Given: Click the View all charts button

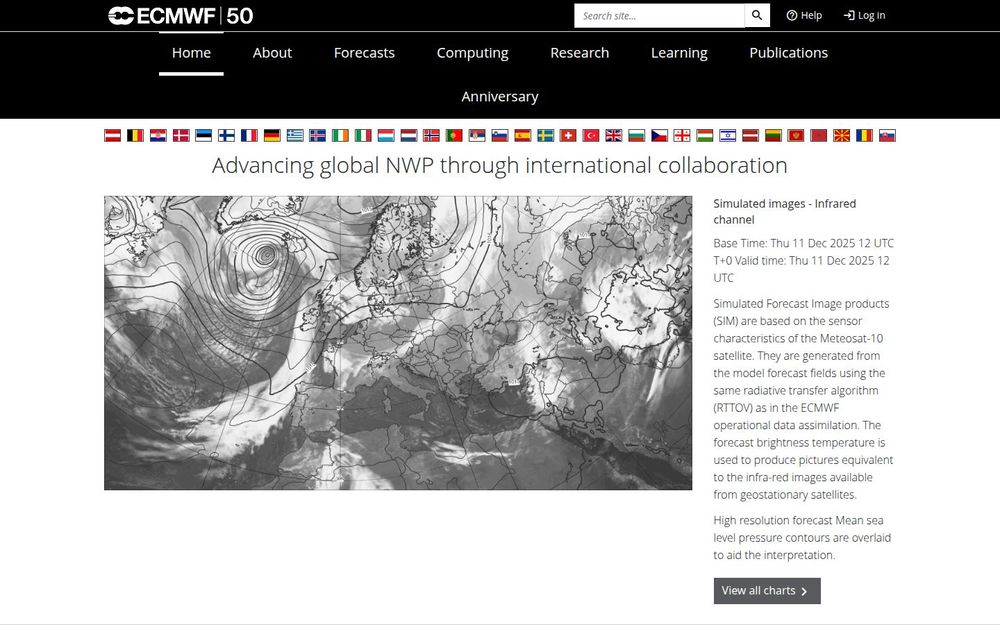Looking at the screenshot, I should click(x=767, y=591).
